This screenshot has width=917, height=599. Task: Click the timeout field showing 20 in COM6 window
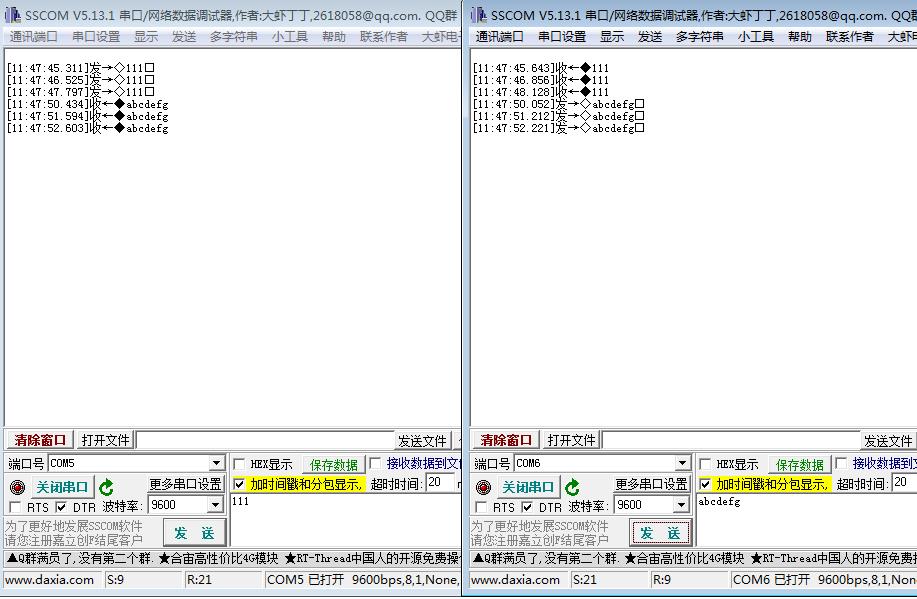pyautogui.click(x=905, y=483)
